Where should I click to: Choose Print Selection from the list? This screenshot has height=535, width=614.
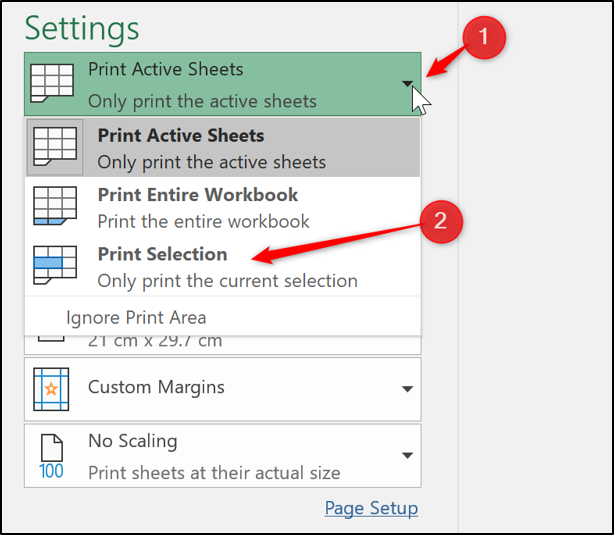coord(163,254)
